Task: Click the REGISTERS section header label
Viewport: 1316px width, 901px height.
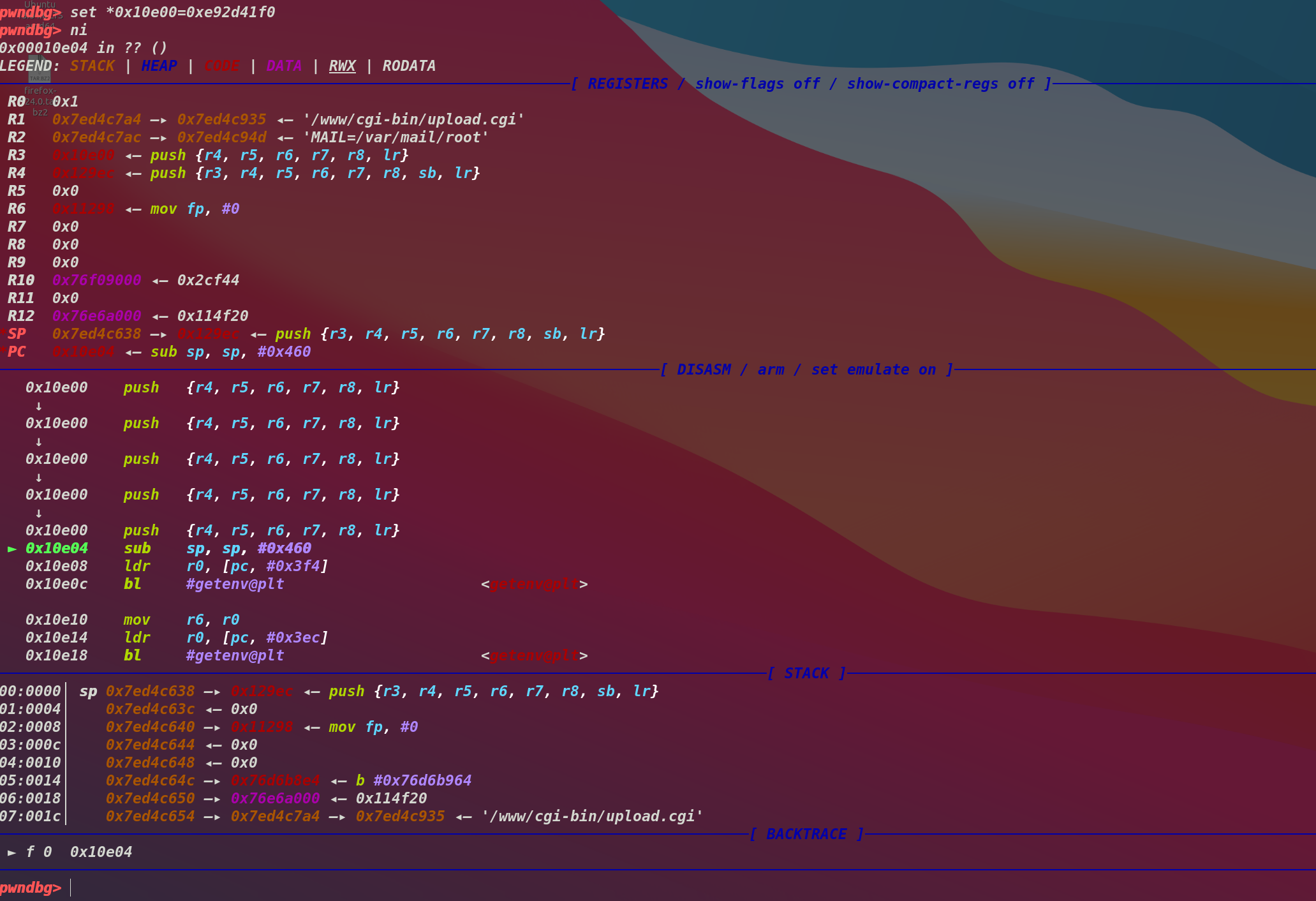Action: pos(628,84)
